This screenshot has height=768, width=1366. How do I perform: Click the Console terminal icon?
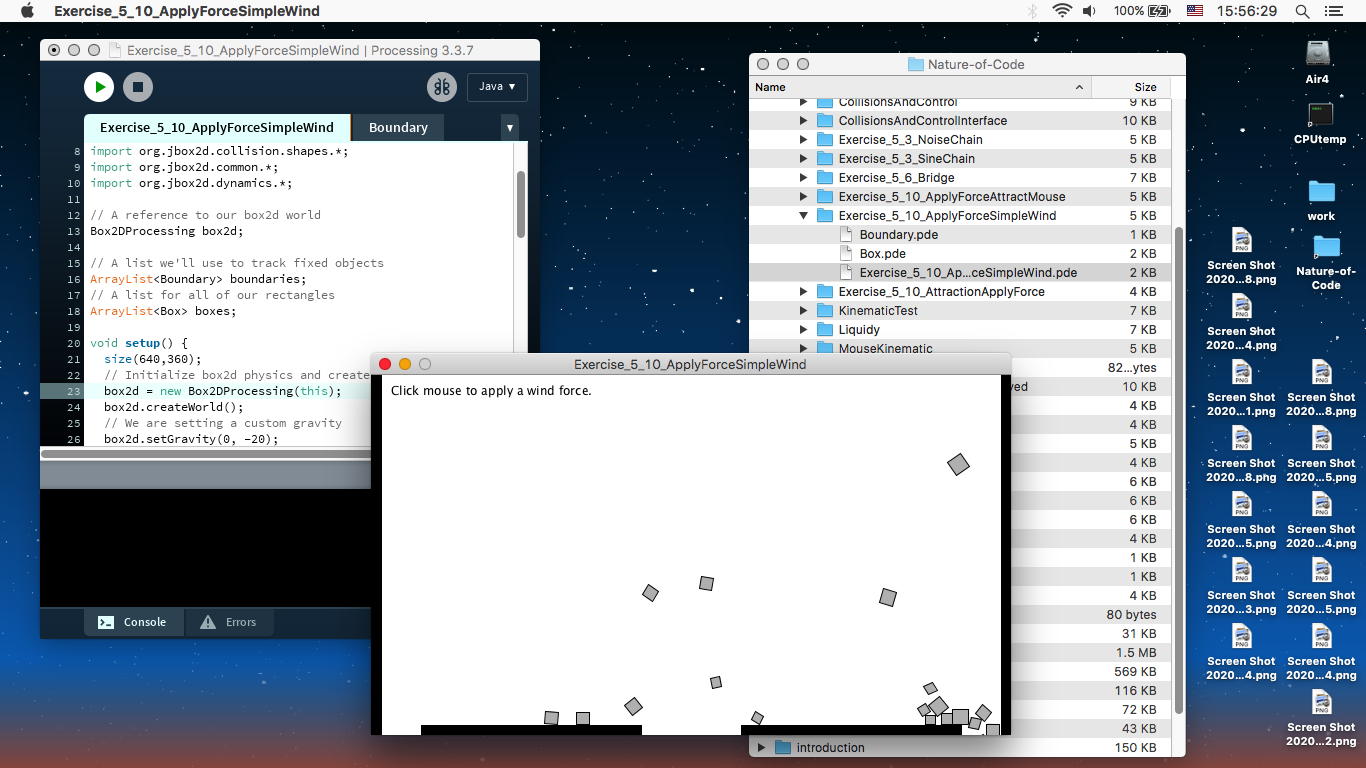[x=106, y=622]
